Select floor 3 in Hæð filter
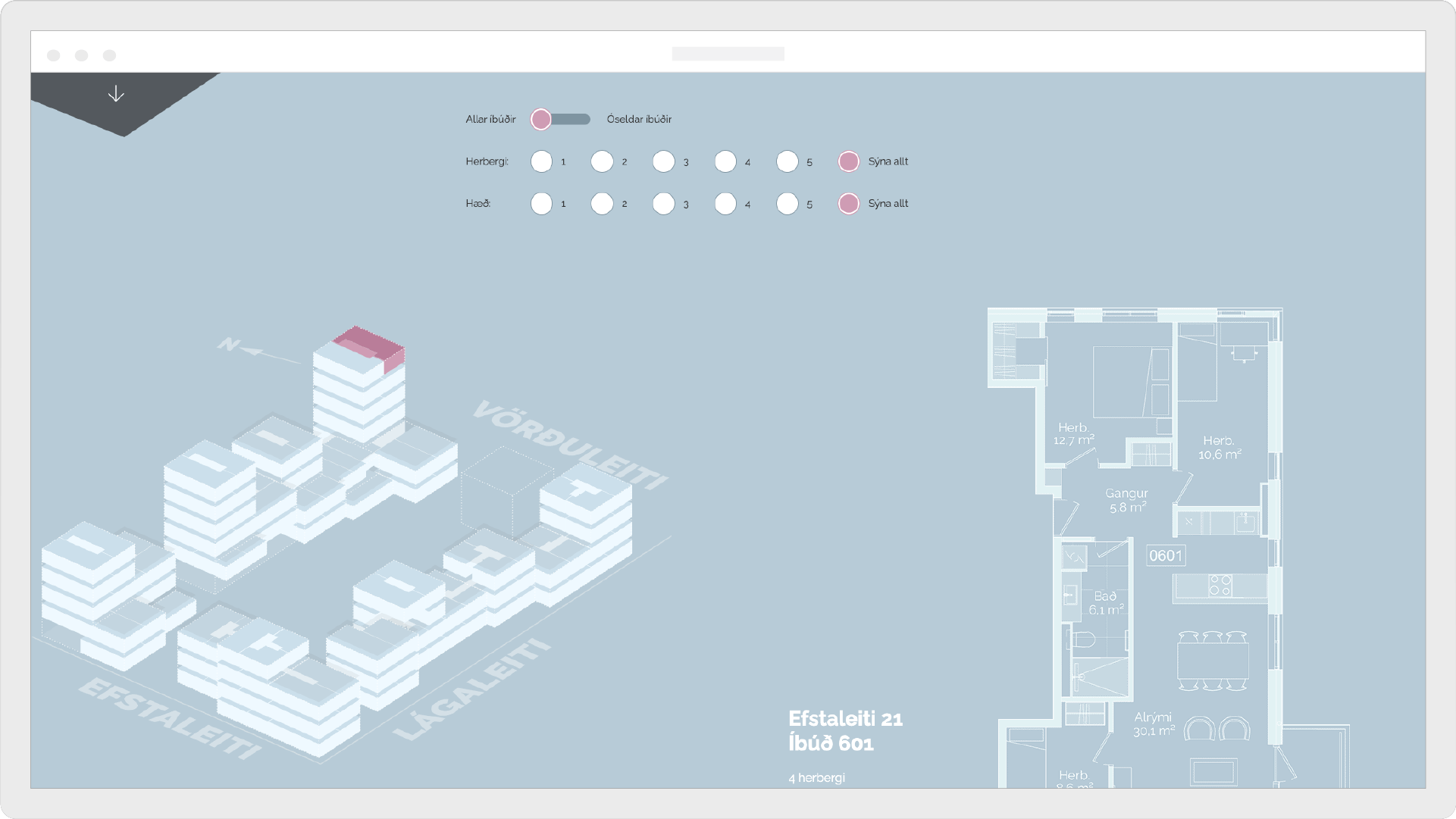 [x=664, y=204]
